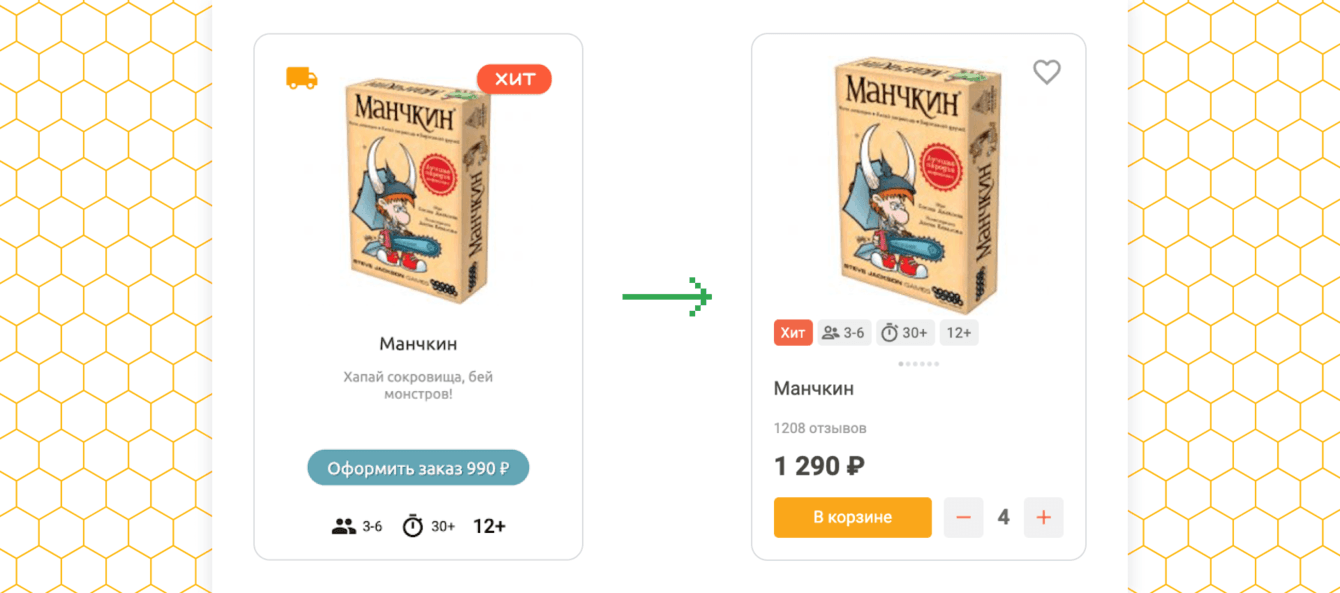
Task: Click the black stopwatch icon beside 30+
Action: (412, 526)
